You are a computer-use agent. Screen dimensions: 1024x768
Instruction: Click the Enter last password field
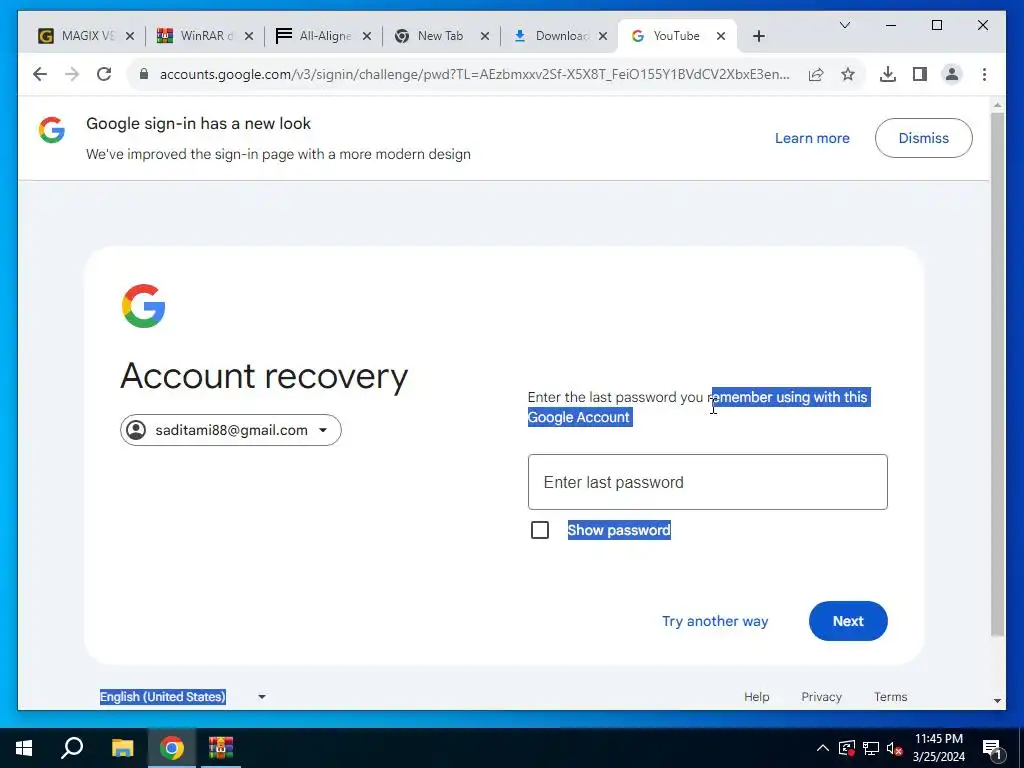coord(707,482)
